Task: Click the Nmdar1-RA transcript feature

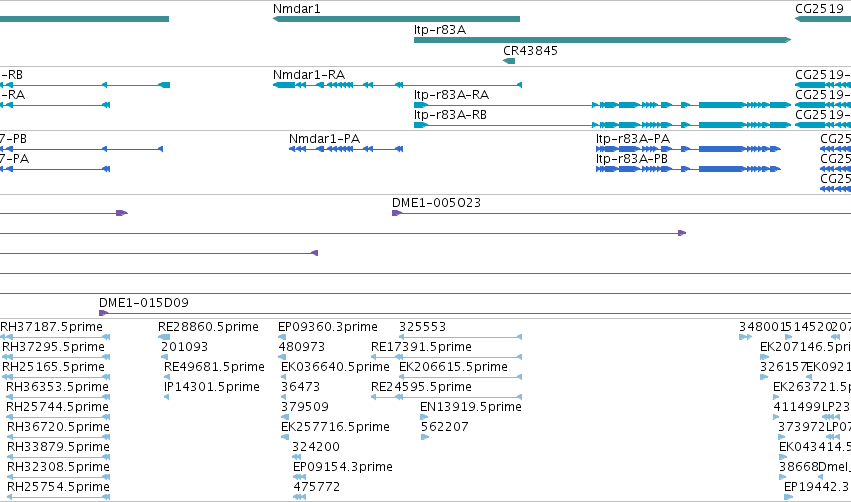Action: point(397,85)
